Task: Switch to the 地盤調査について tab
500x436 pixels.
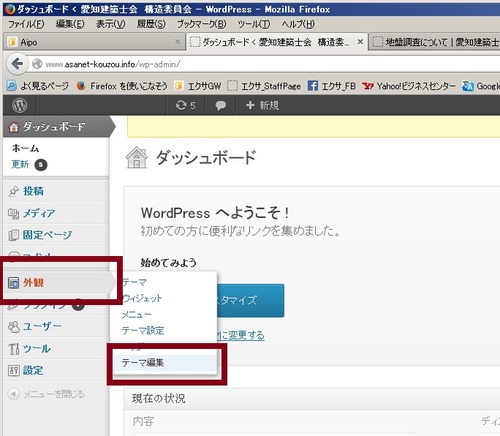Action: pyautogui.click(x=435, y=42)
